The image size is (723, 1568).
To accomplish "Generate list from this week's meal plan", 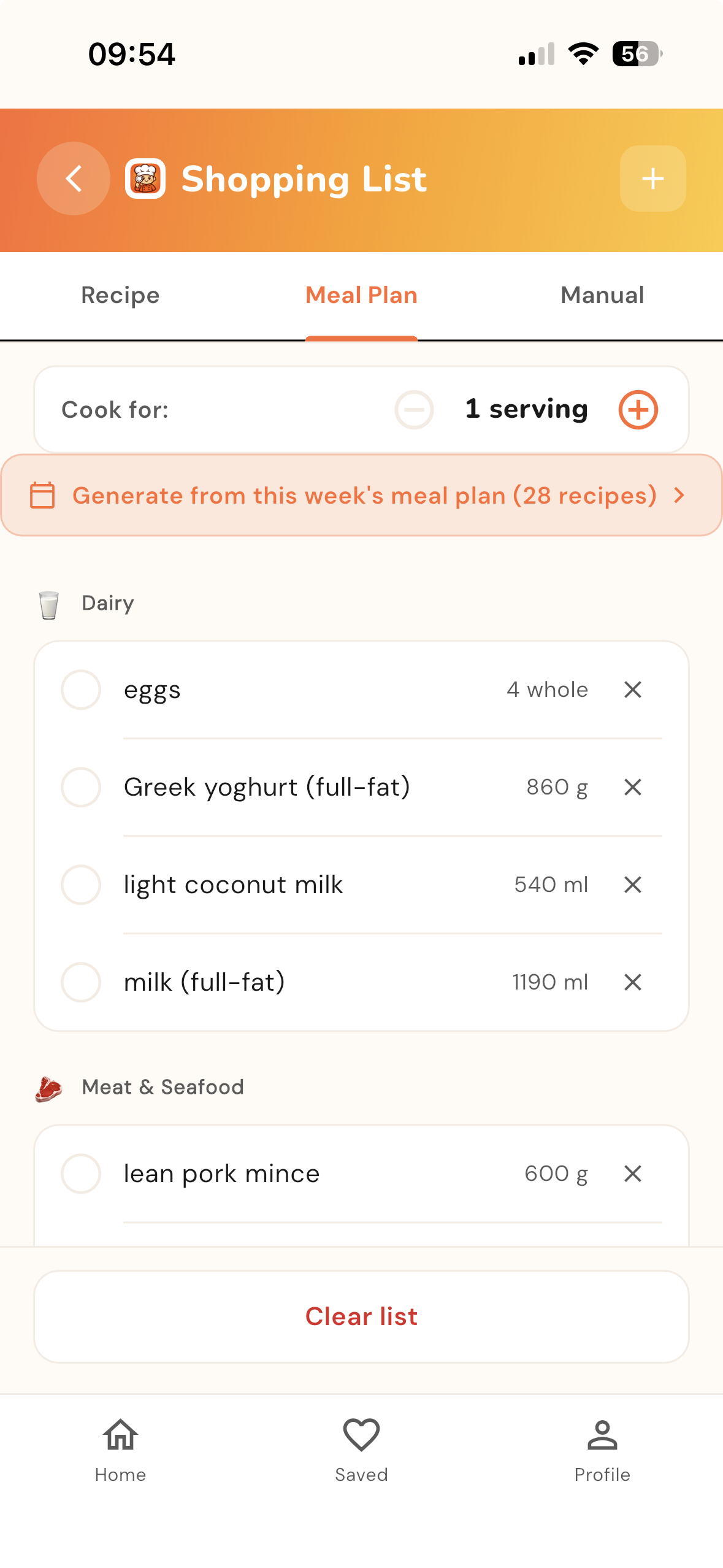I will click(x=361, y=495).
